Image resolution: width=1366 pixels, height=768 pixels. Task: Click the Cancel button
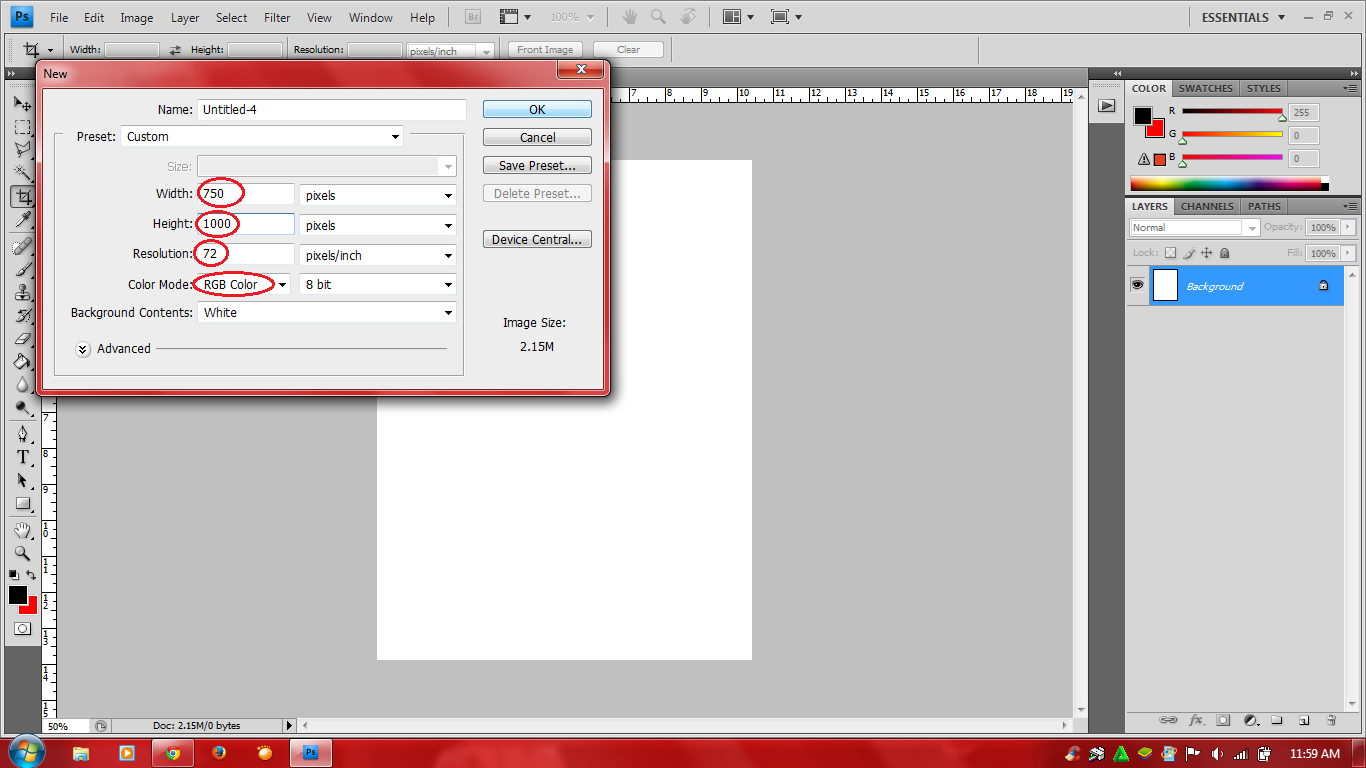(x=537, y=138)
